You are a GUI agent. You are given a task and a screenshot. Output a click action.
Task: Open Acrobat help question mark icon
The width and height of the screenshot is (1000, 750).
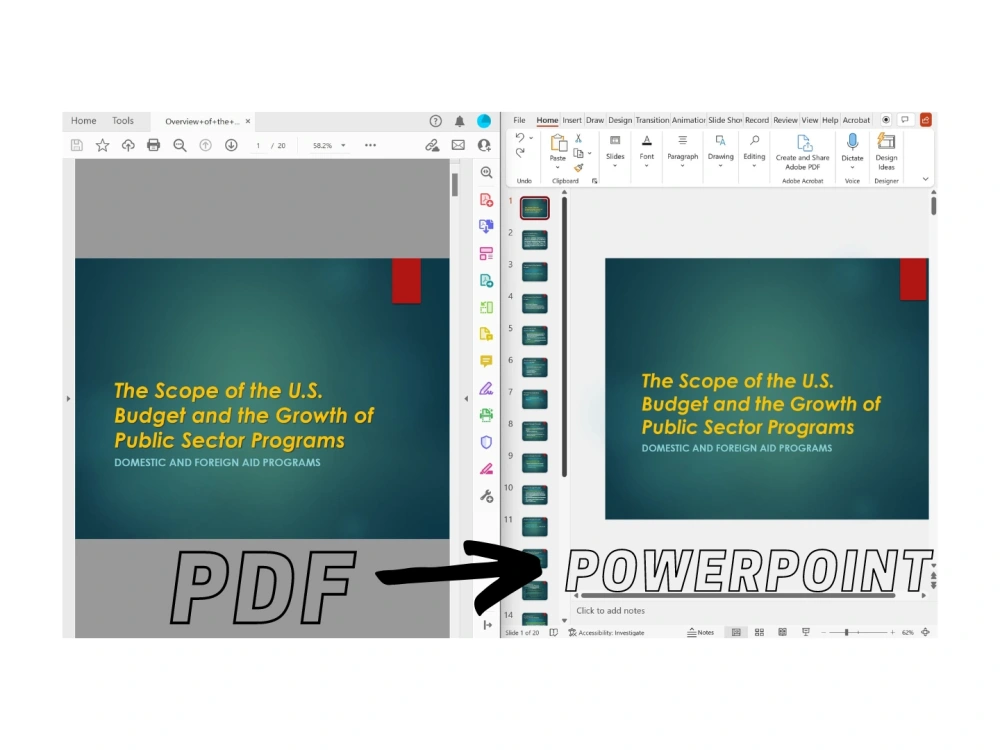436,121
